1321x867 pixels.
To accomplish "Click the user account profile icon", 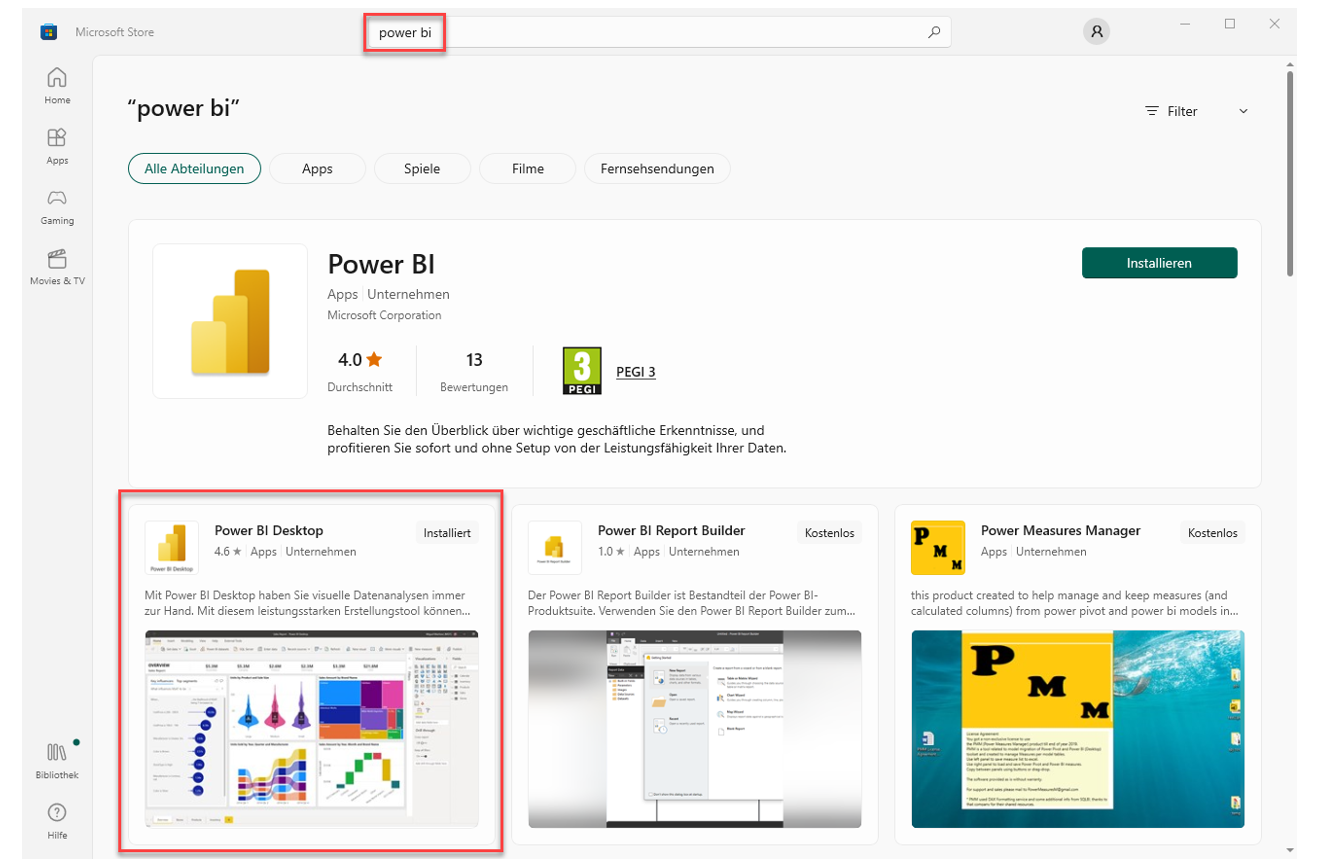I will point(1097,32).
